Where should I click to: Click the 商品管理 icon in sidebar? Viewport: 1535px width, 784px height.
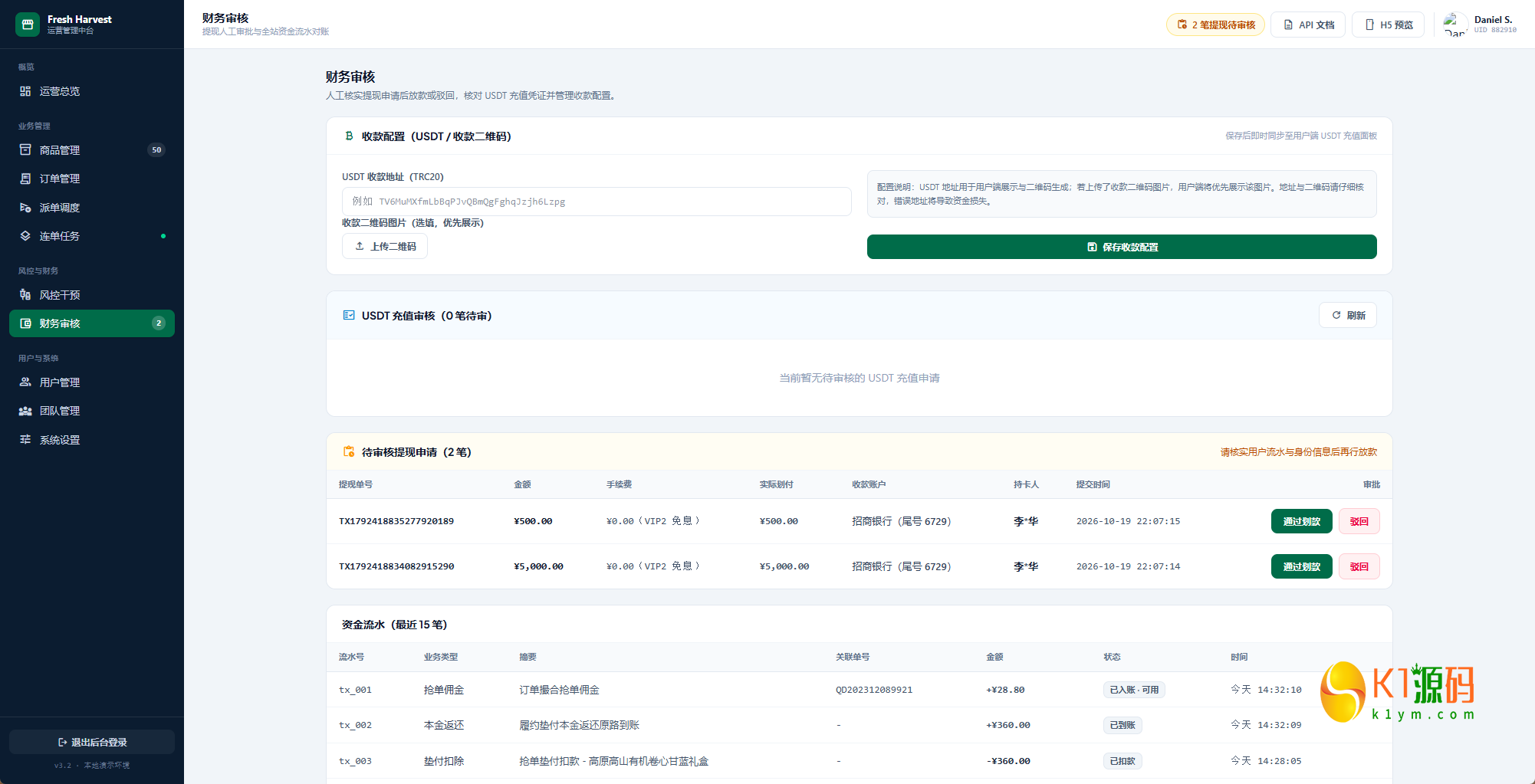coord(25,150)
